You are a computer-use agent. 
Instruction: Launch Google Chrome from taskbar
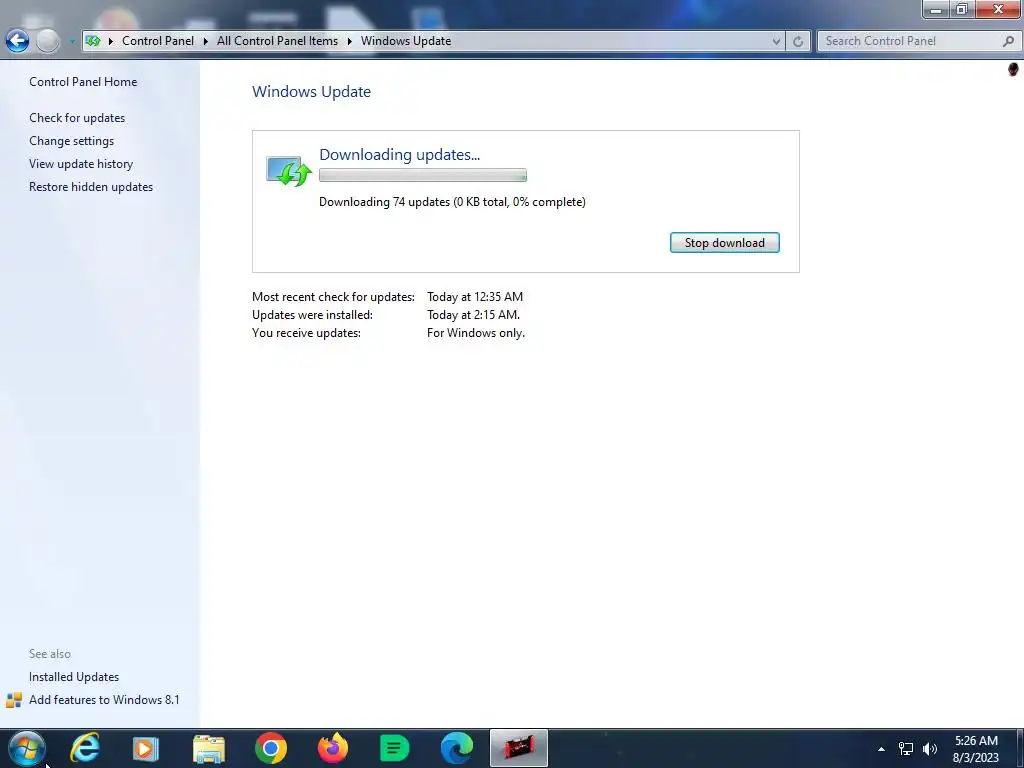point(270,748)
